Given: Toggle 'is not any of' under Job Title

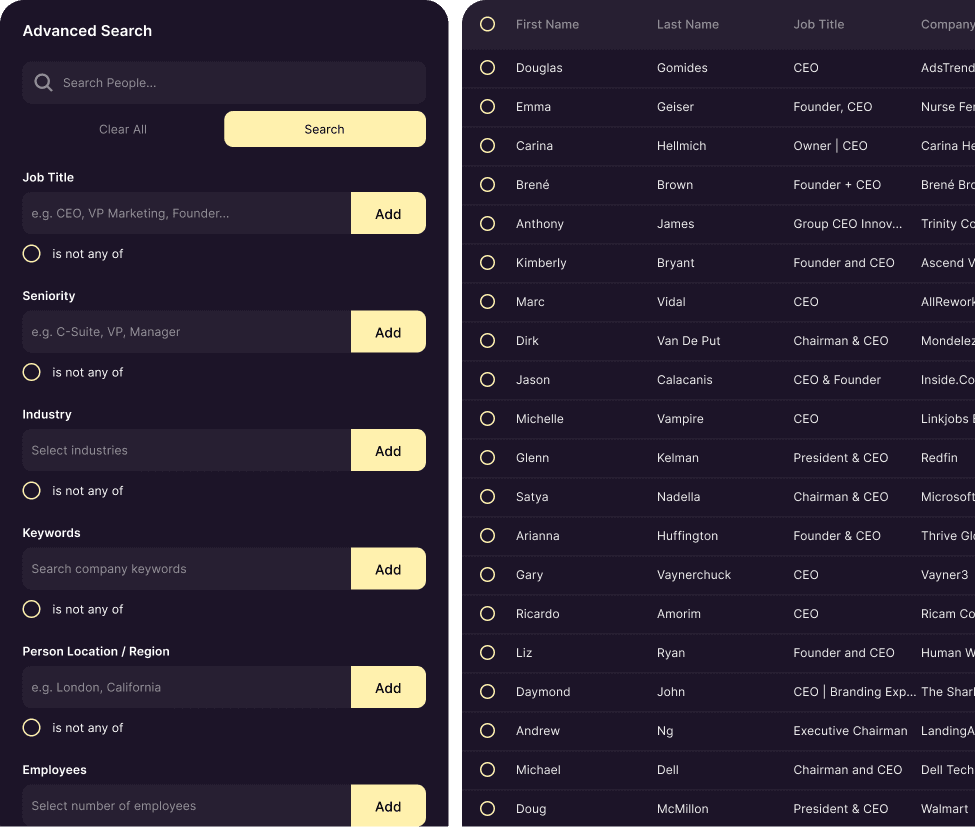Looking at the screenshot, I should point(31,253).
